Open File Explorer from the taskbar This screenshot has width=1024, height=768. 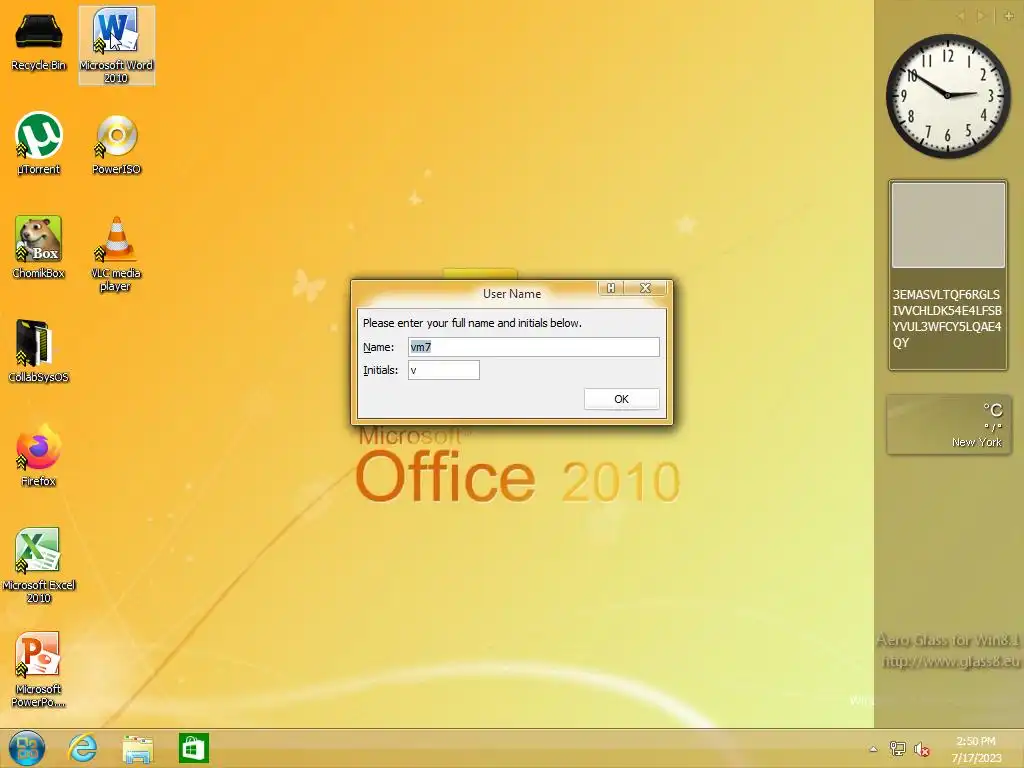click(138, 749)
